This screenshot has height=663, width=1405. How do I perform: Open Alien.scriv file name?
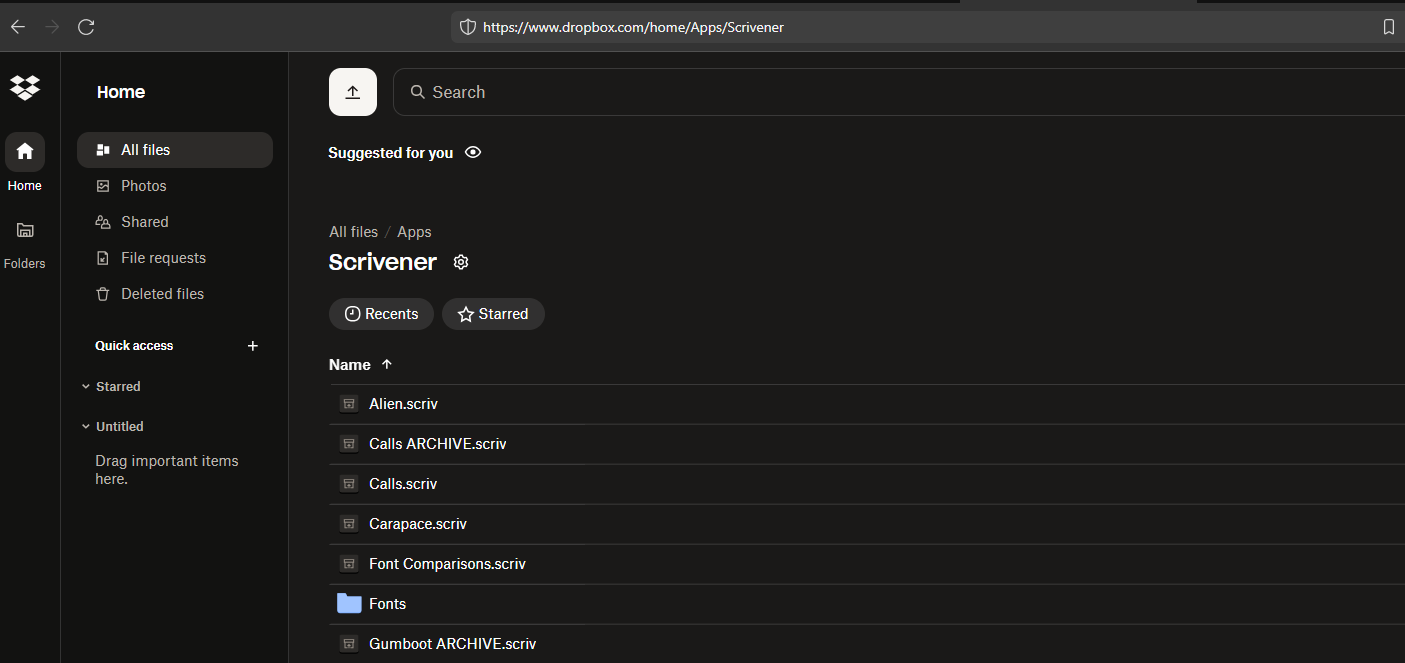[x=403, y=404]
